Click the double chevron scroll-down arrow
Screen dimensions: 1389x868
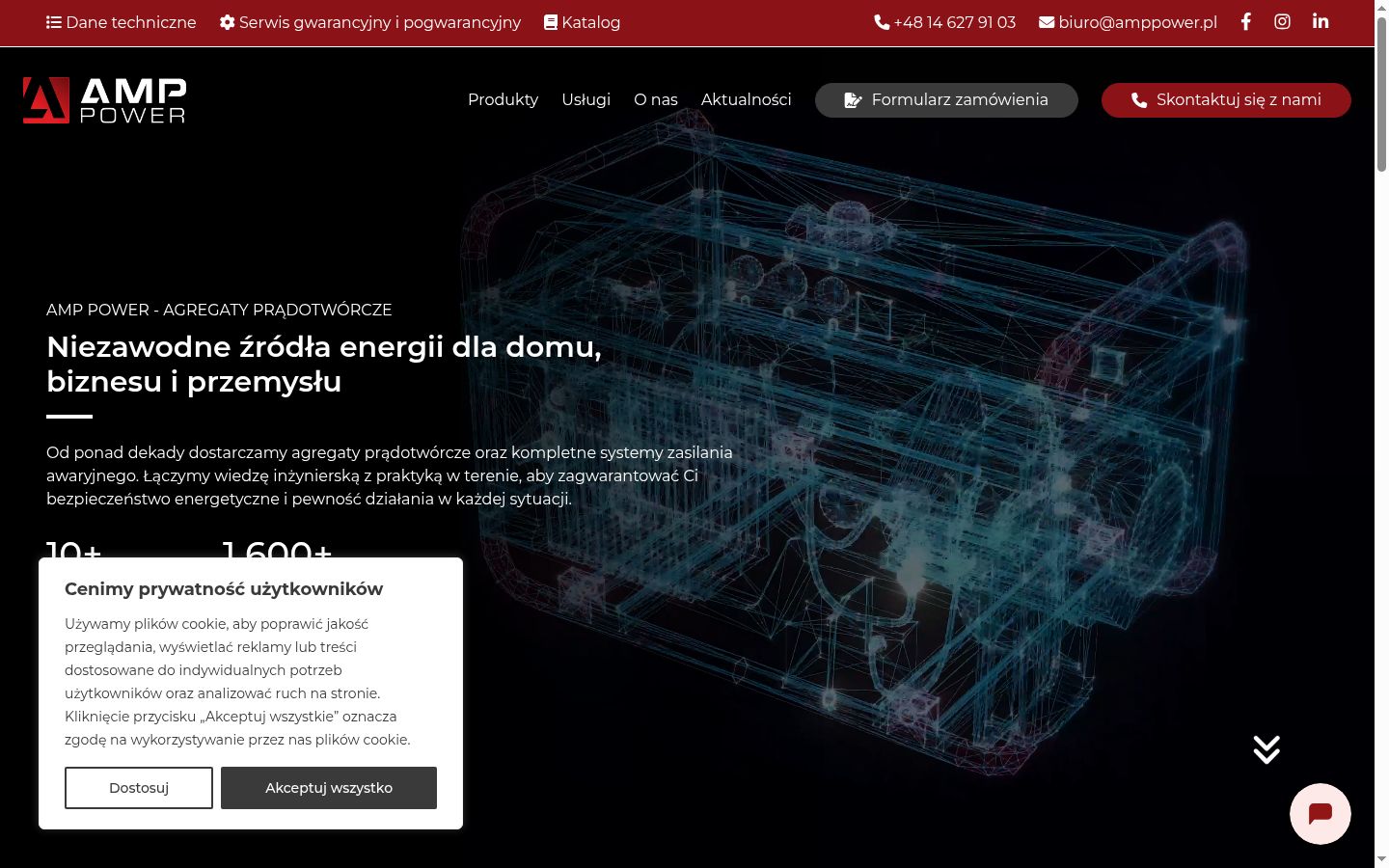coord(1266,749)
